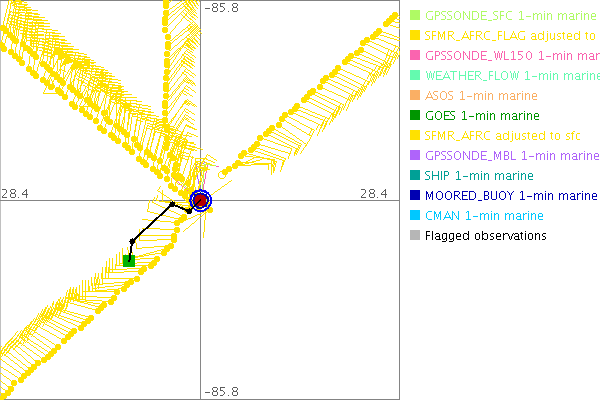Click the GPSSONDE_SFC light green legend swatch
Image resolution: width=600 pixels, height=400 pixels.
click(415, 16)
